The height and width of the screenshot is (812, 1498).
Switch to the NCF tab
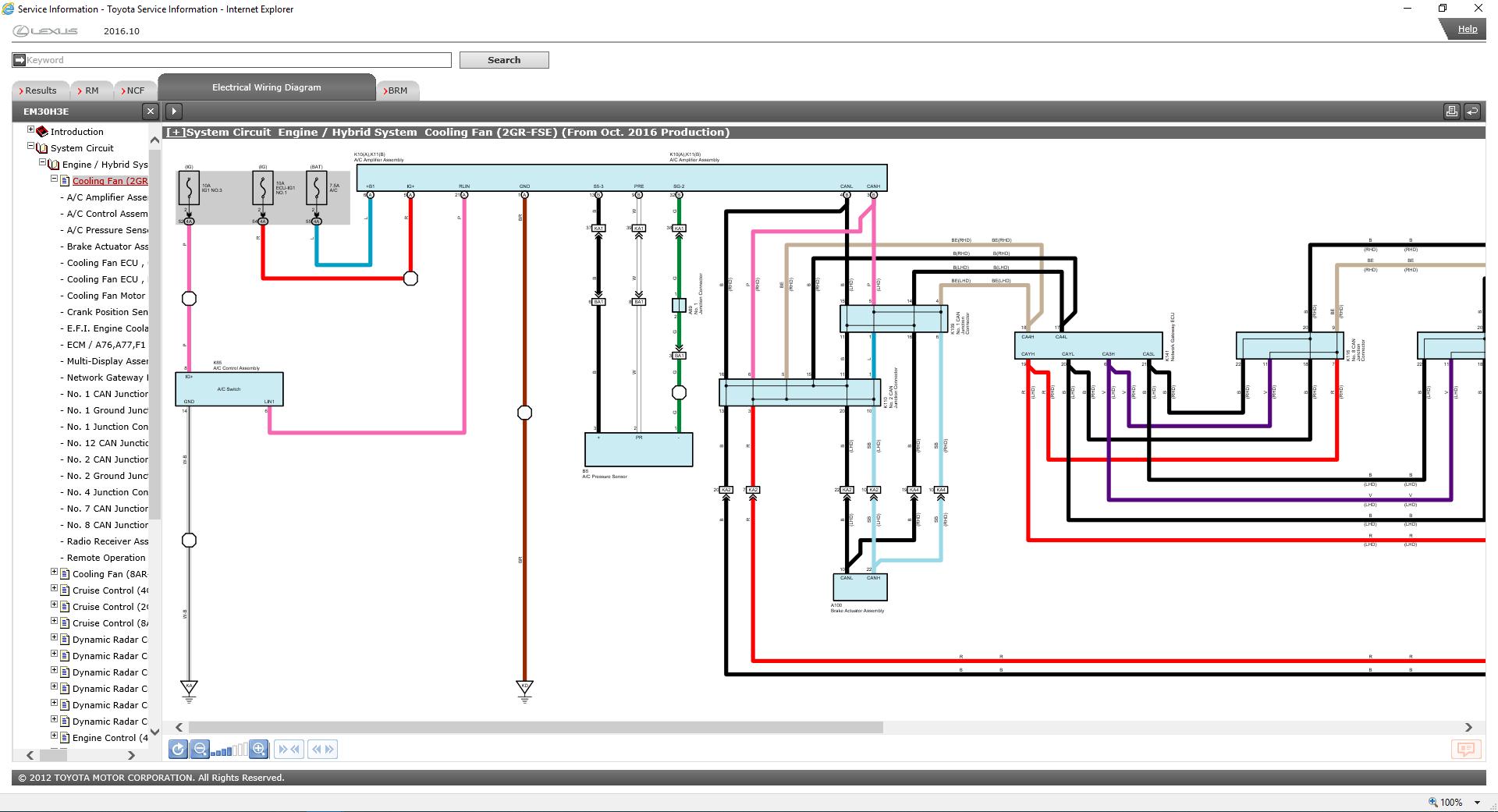(135, 90)
